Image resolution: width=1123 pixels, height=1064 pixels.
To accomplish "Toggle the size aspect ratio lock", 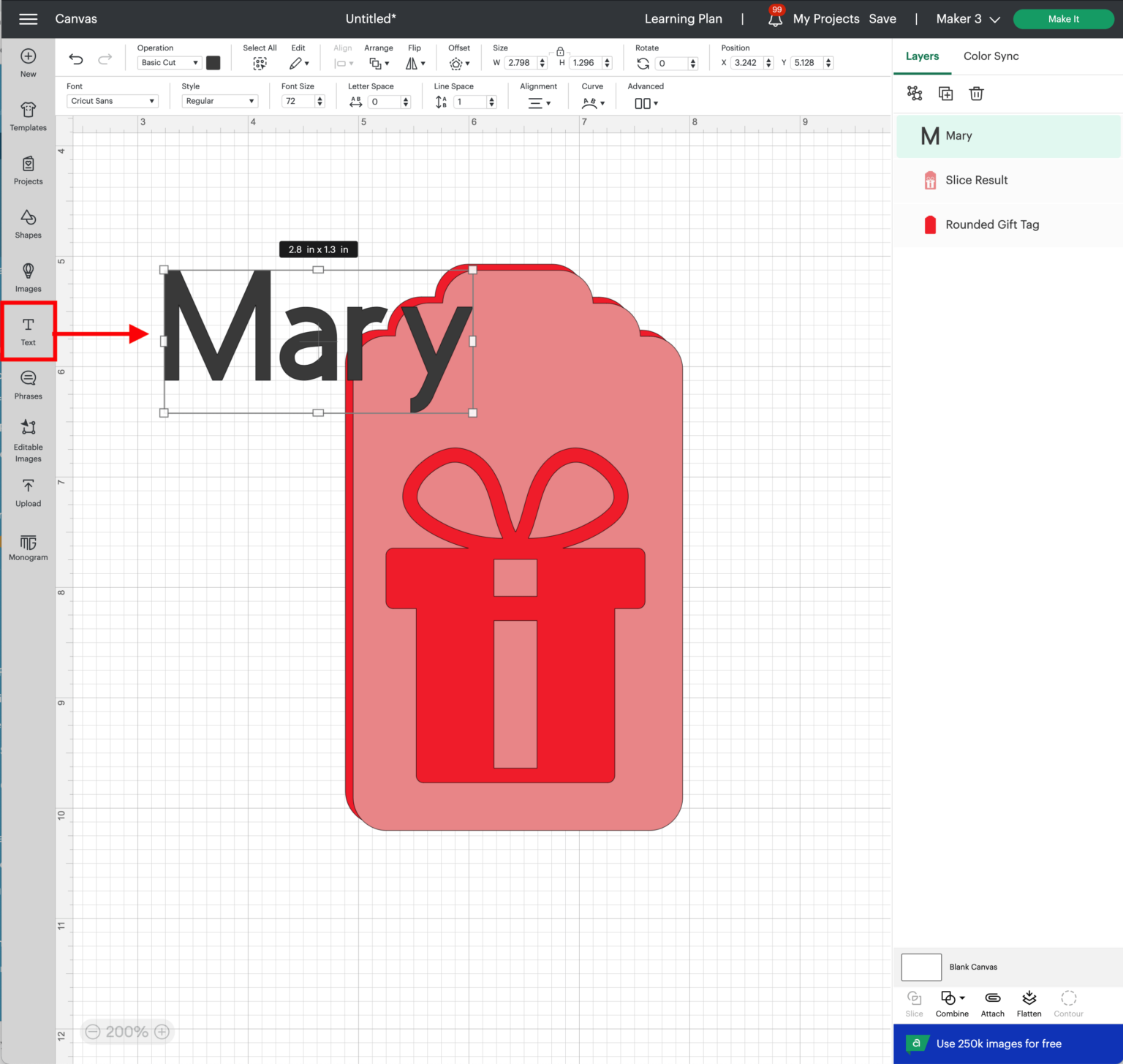I will pyautogui.click(x=560, y=52).
